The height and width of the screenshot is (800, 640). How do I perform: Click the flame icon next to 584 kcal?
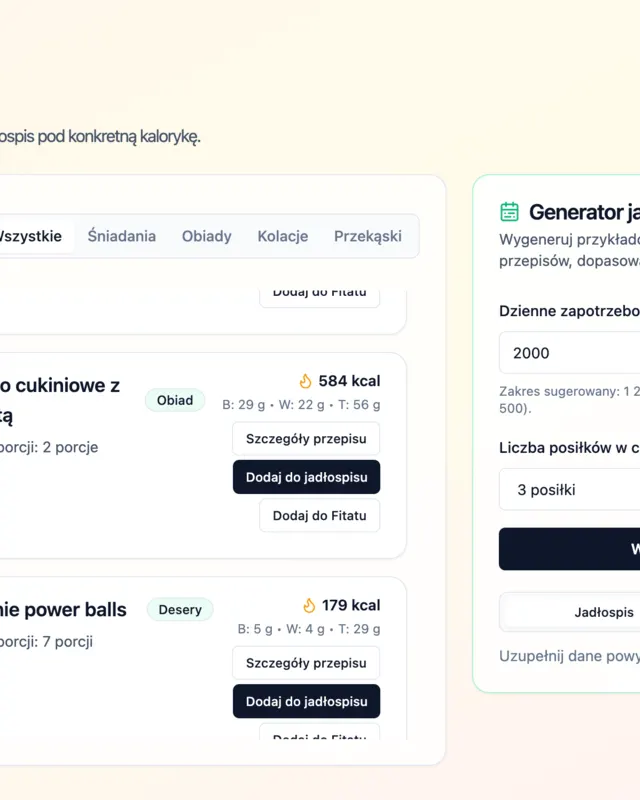305,381
